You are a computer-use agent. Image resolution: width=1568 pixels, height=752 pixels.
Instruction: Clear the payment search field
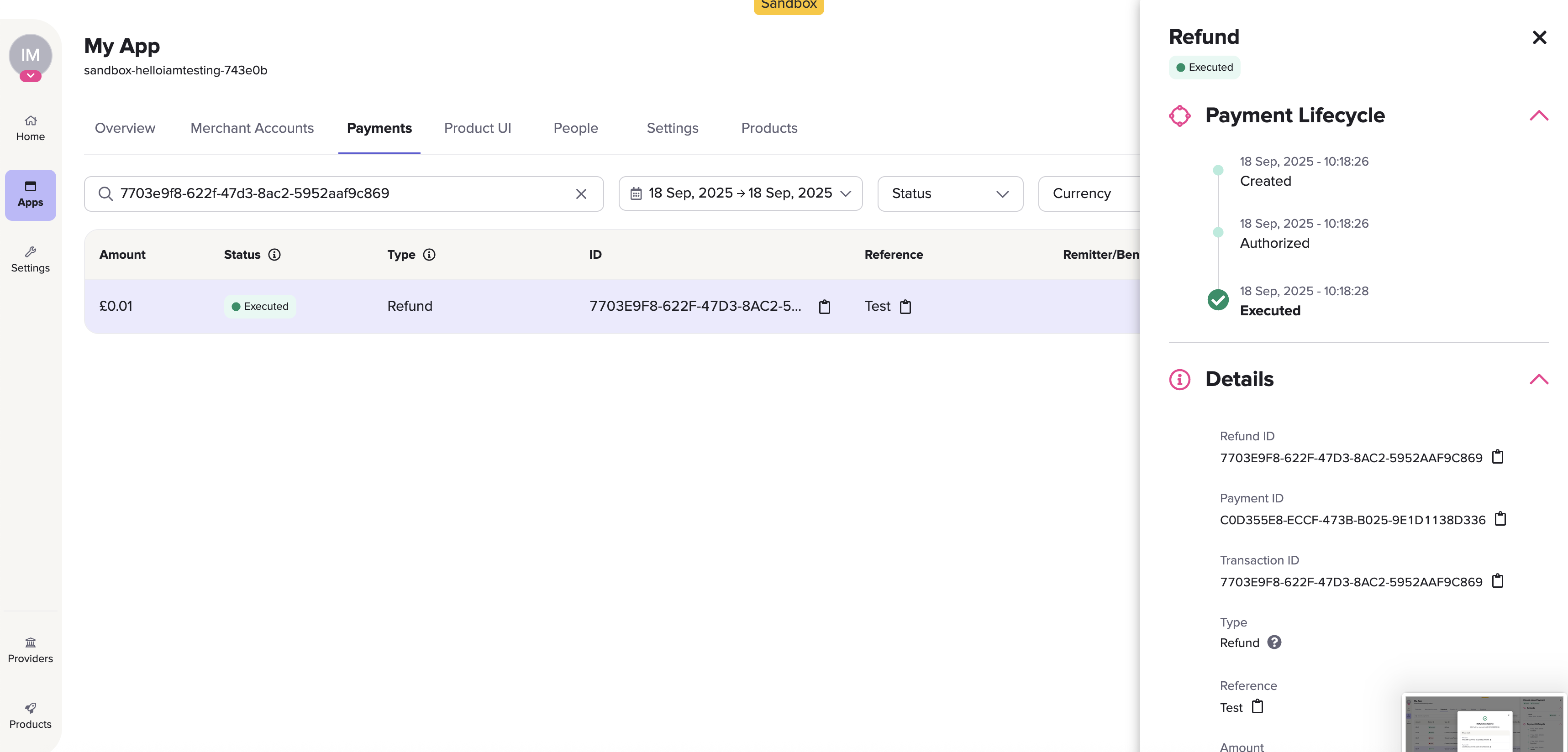point(581,194)
